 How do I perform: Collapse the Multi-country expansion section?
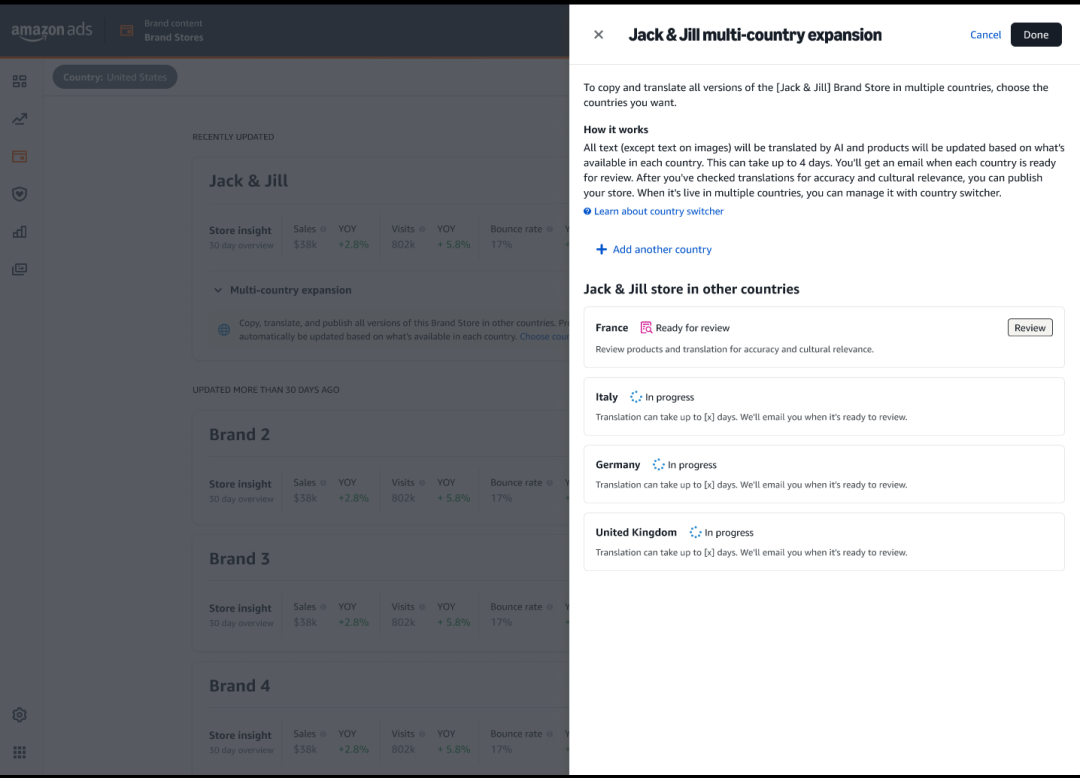click(x=218, y=290)
